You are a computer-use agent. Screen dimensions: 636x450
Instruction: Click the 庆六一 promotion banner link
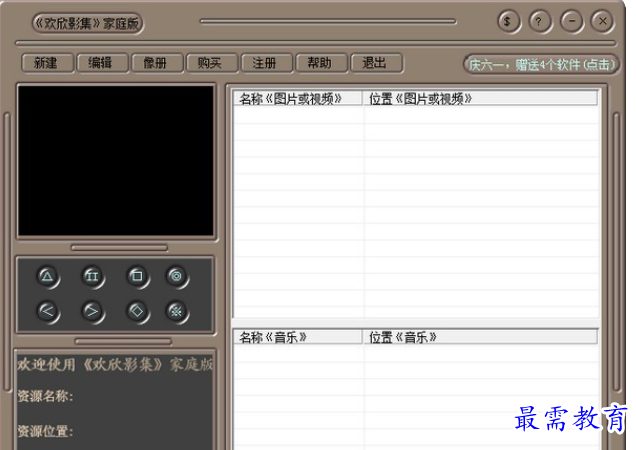[541, 65]
